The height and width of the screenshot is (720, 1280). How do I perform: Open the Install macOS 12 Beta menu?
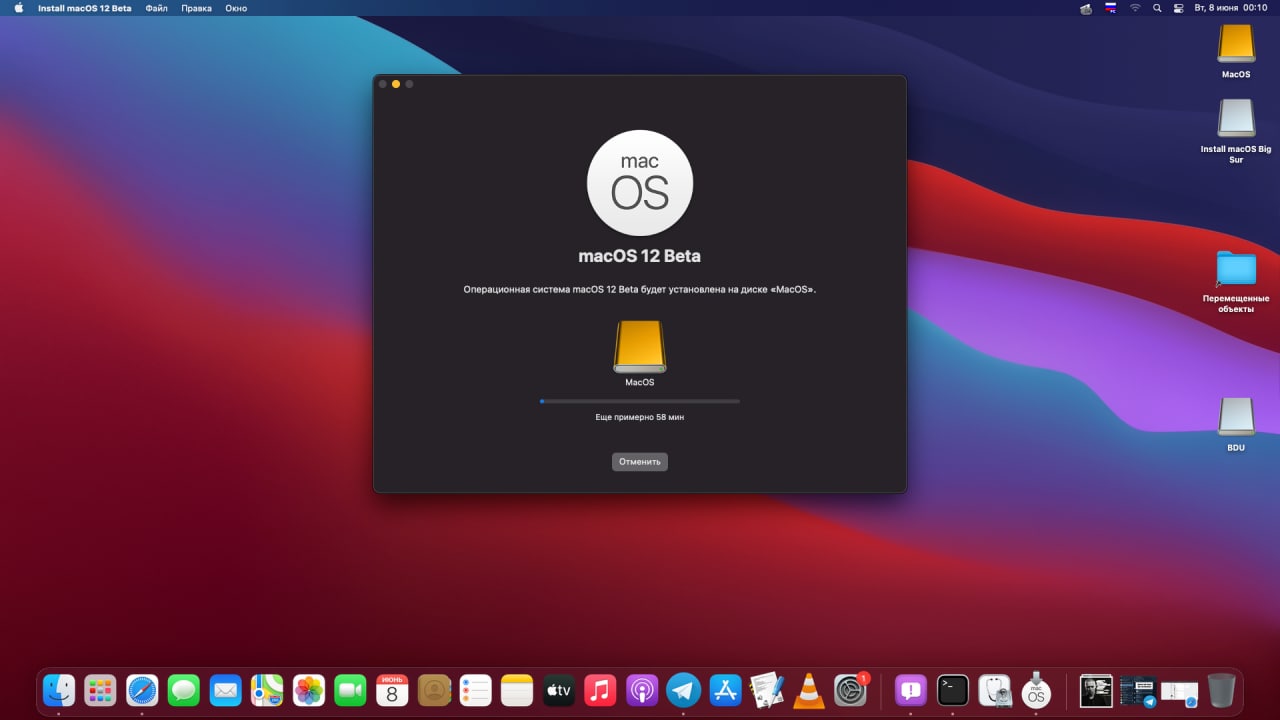point(84,8)
